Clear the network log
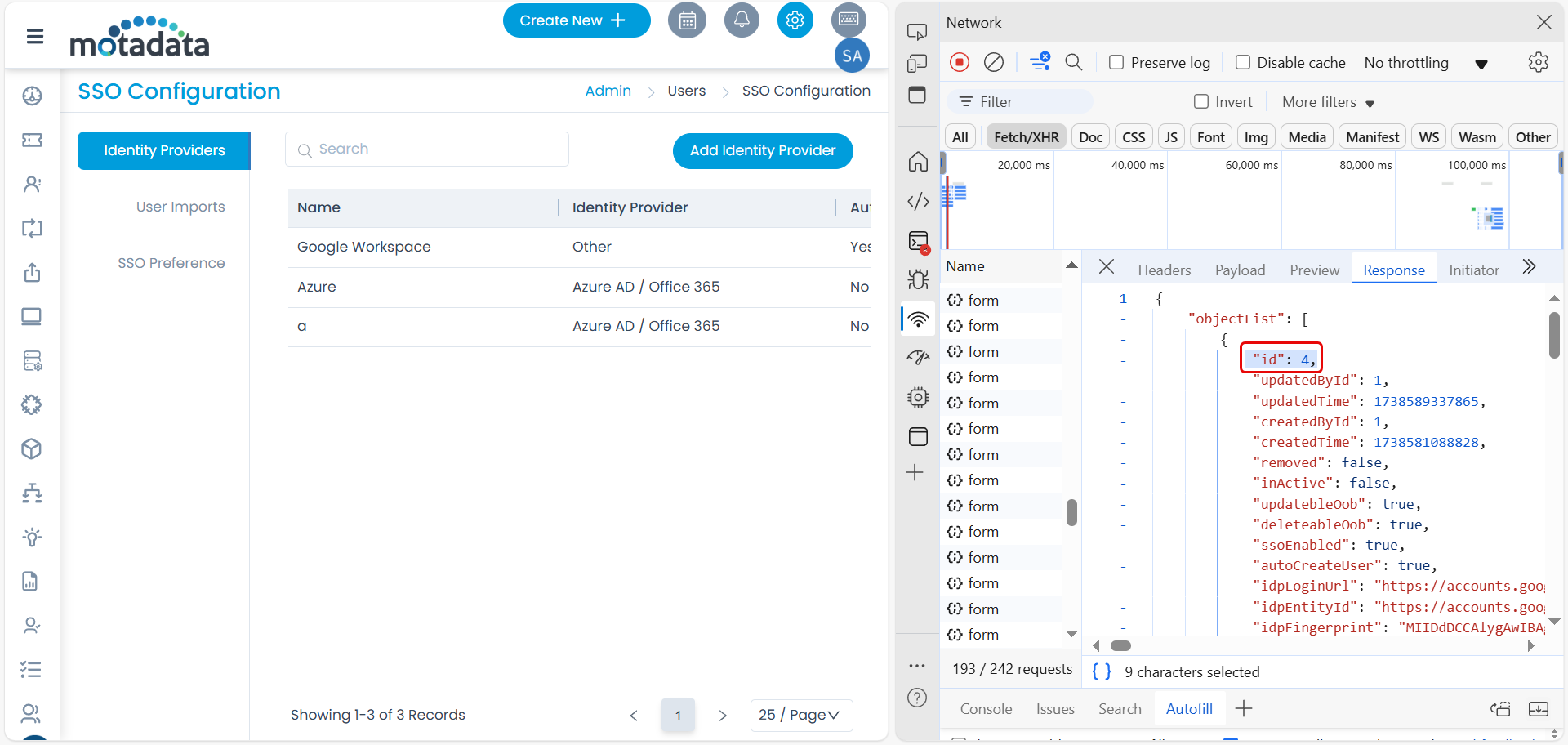1568x745 pixels. point(994,63)
